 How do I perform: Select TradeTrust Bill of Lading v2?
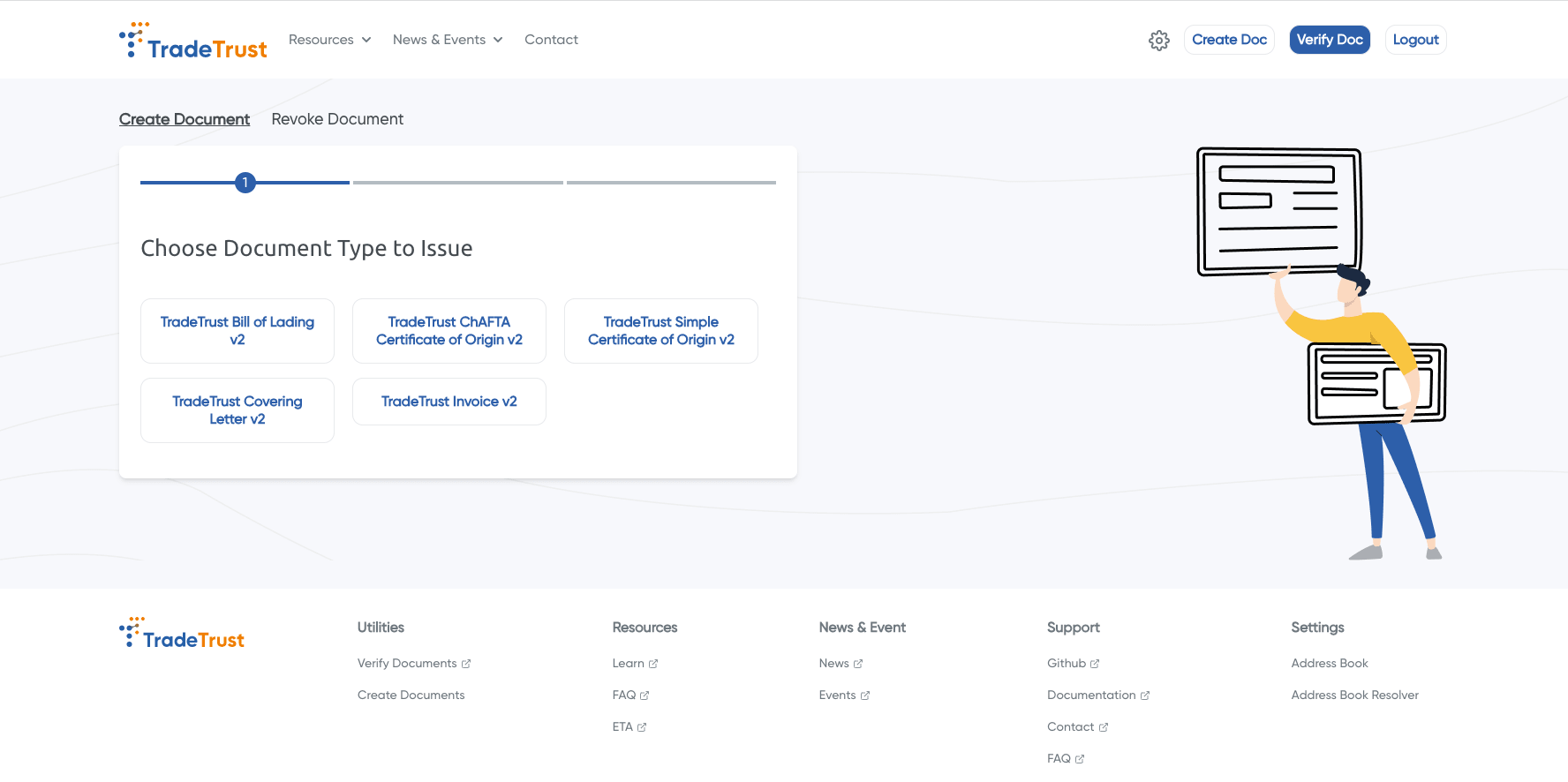[237, 331]
